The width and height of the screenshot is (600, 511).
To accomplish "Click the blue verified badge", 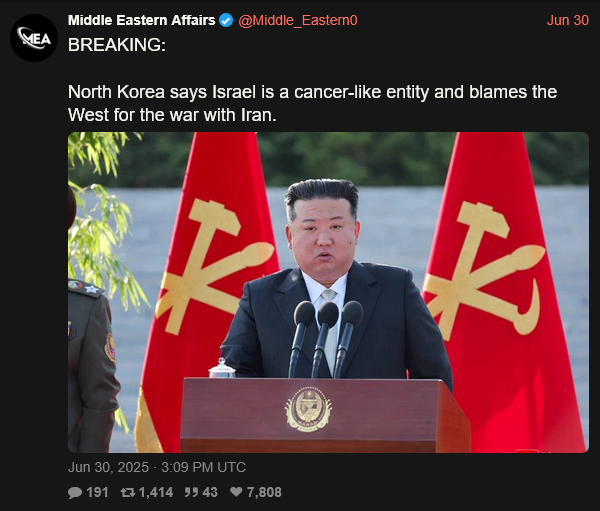I will pyautogui.click(x=226, y=20).
